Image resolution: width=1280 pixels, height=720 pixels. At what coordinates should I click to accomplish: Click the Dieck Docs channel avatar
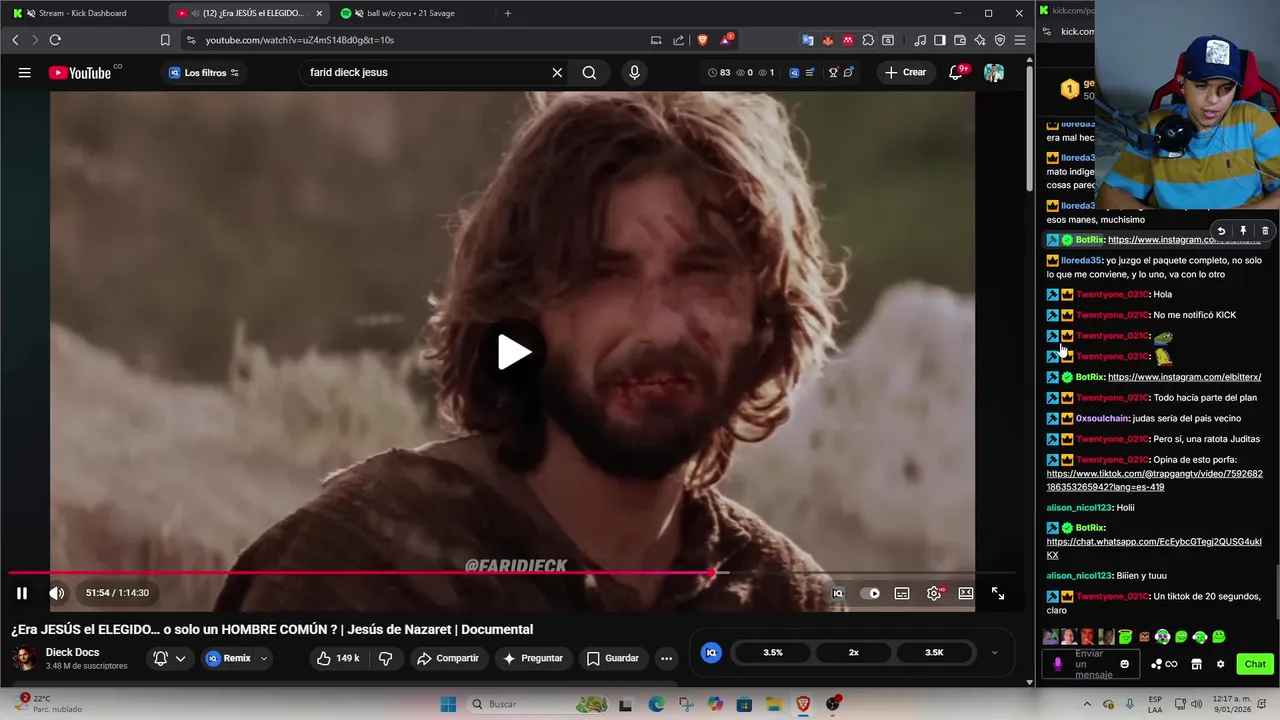(24, 658)
